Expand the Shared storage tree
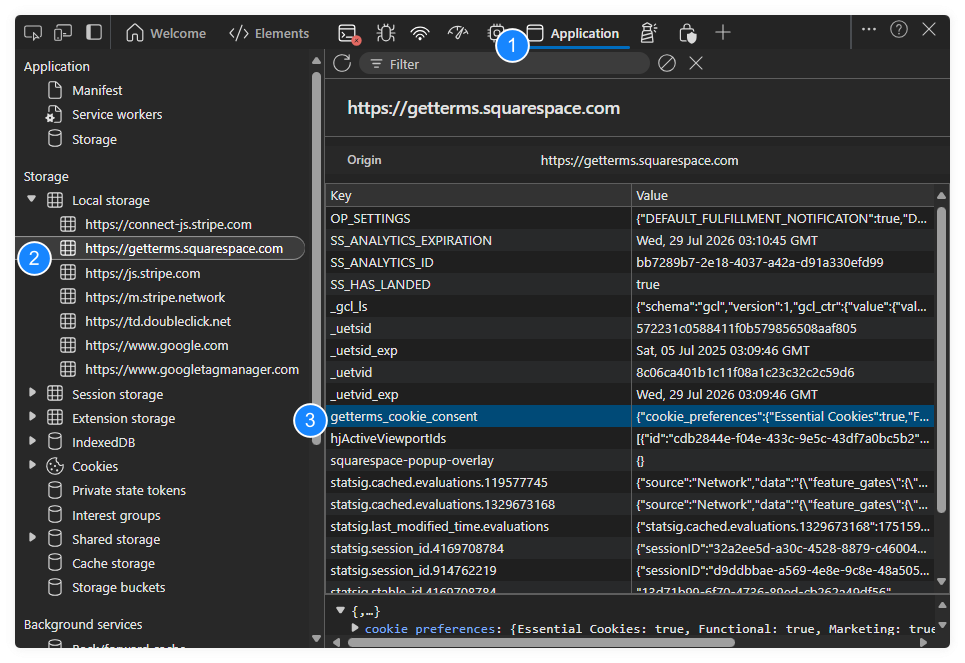965x663 pixels. point(32,537)
